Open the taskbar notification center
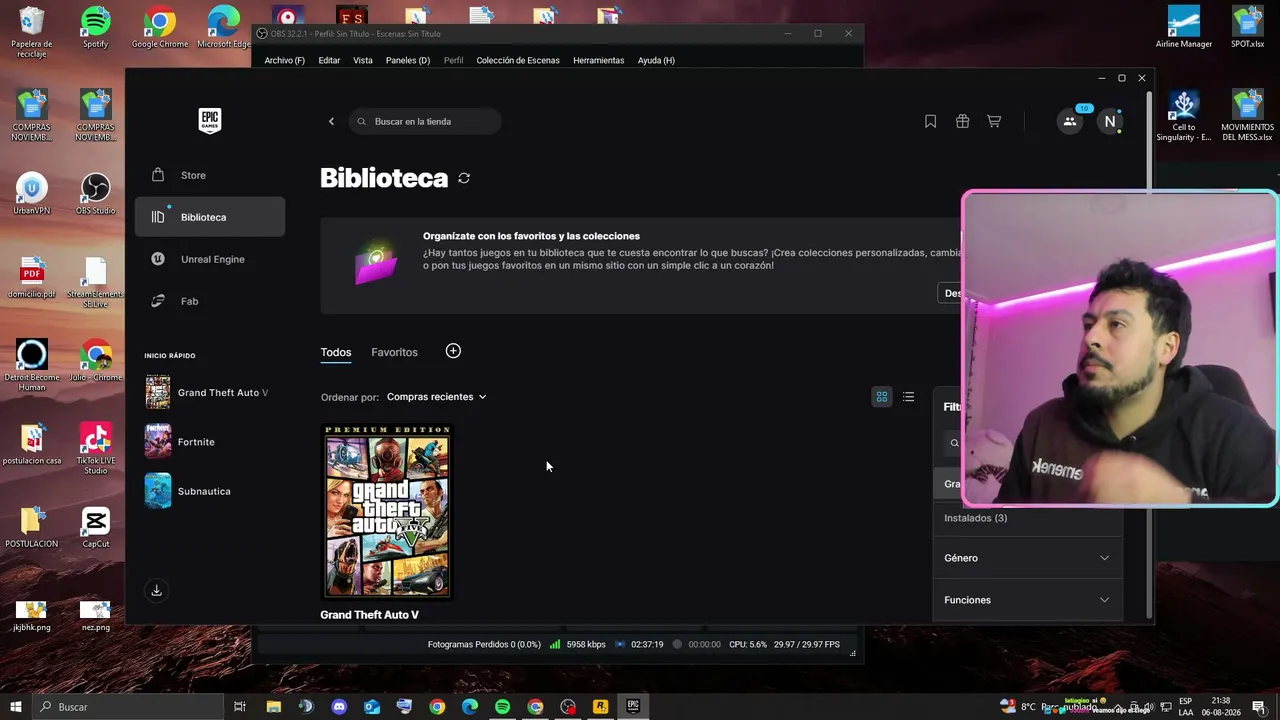The image size is (1280, 720). 1259,707
